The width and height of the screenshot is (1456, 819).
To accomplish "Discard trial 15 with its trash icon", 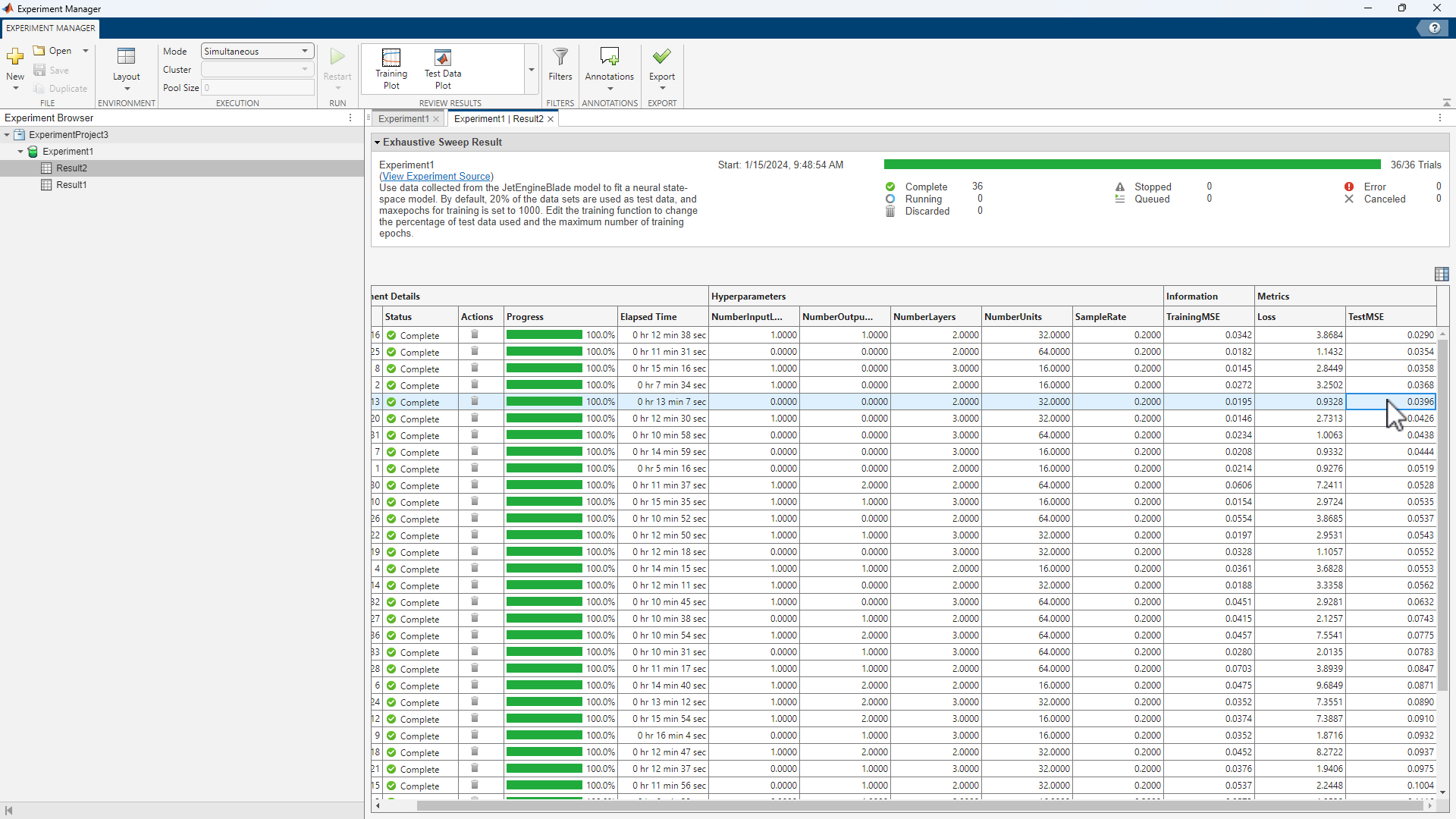I will coord(475,786).
